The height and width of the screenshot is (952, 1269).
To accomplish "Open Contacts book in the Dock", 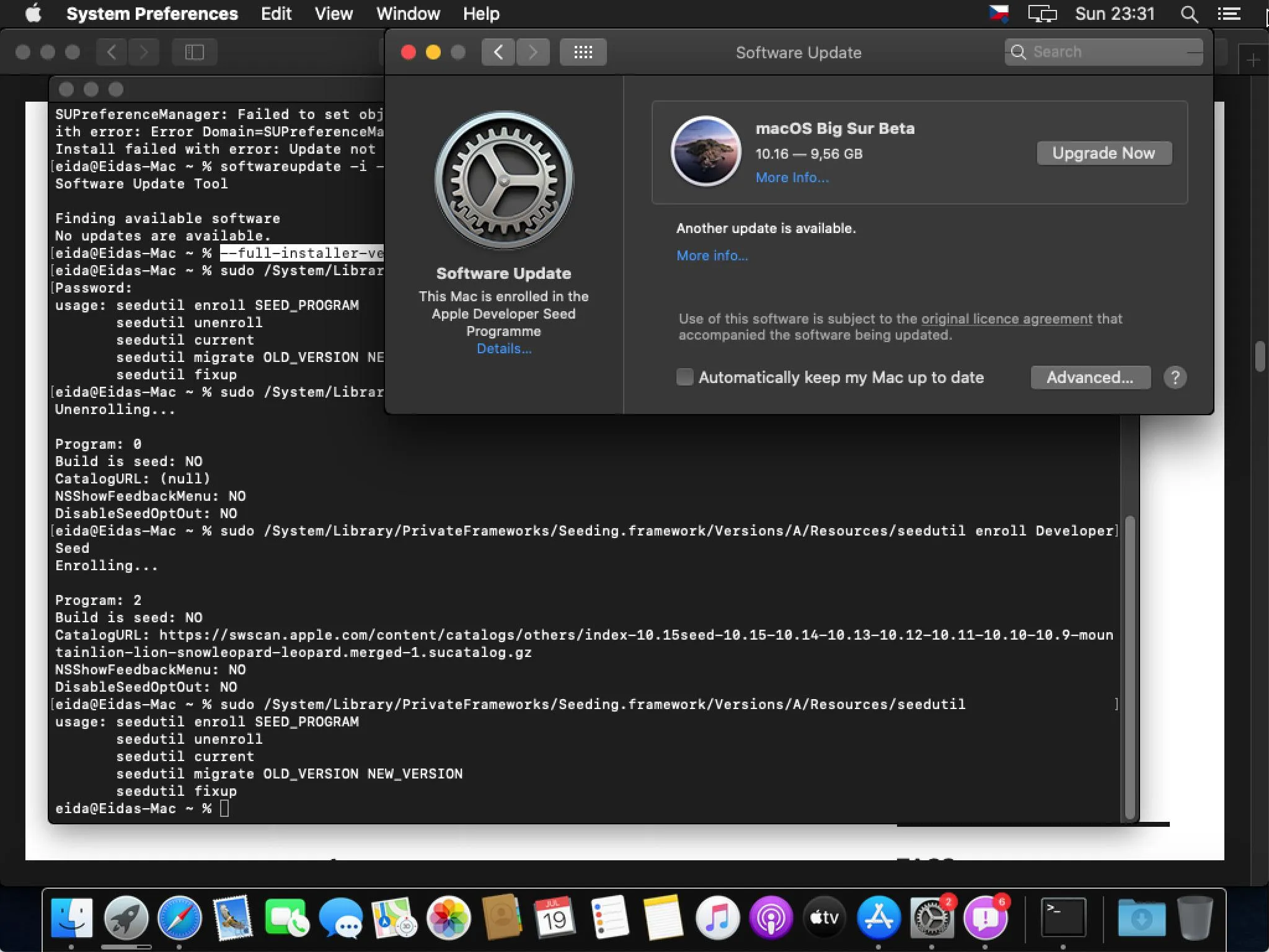I will click(x=502, y=918).
